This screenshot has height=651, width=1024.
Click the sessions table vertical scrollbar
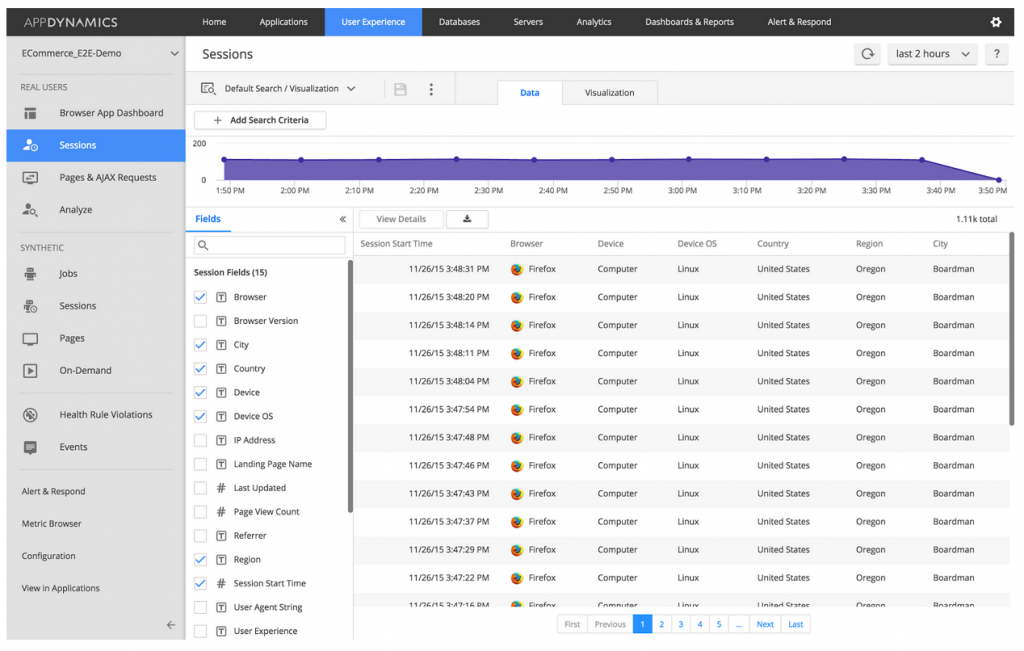click(x=1011, y=329)
